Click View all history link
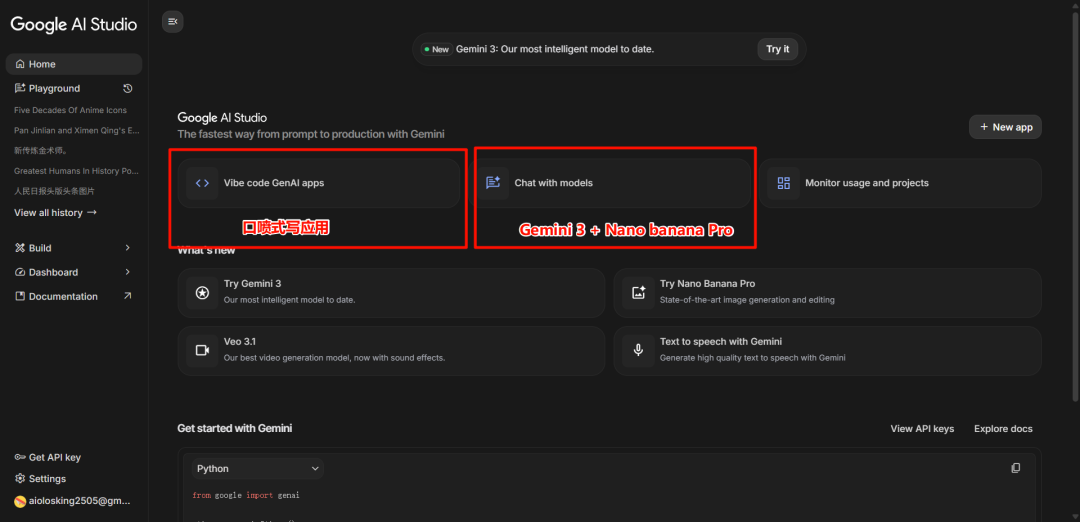This screenshot has width=1080, height=522. 55,213
